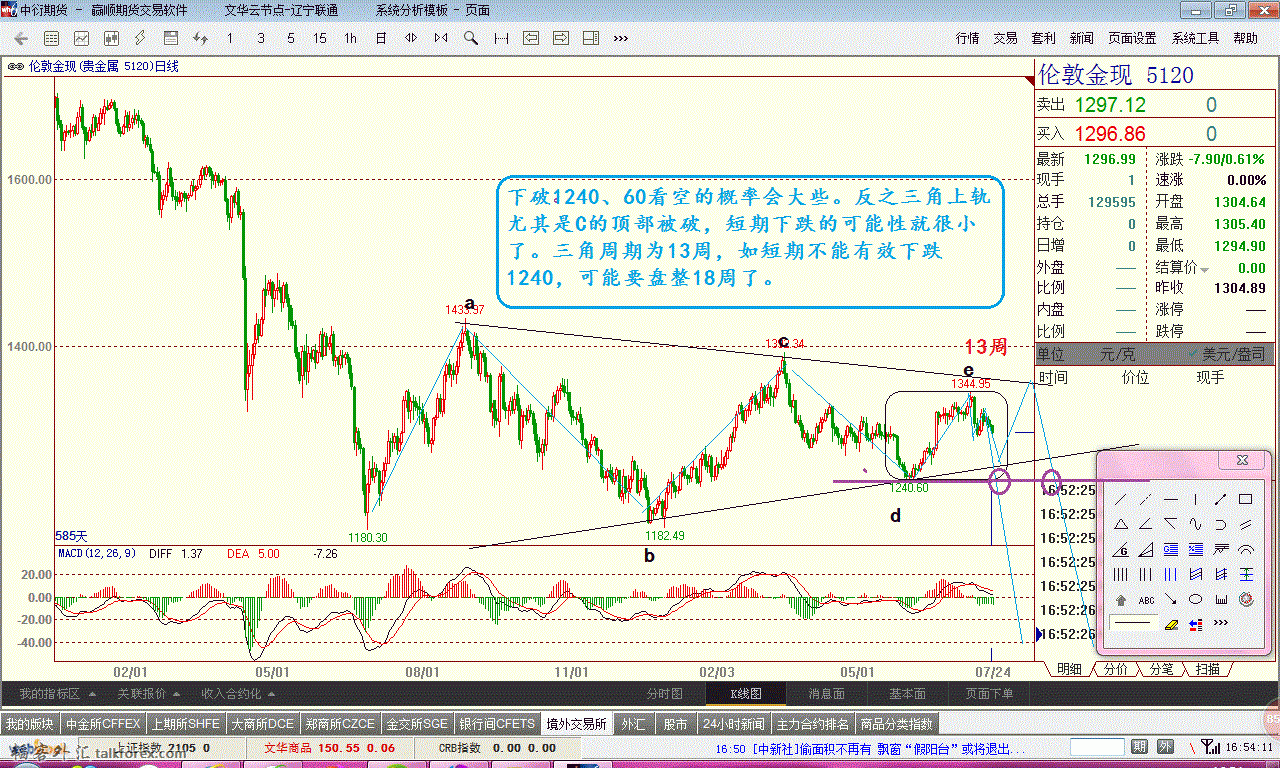Open the 结算价 dropdown arrow
1280x768 pixels.
(x=1205, y=269)
